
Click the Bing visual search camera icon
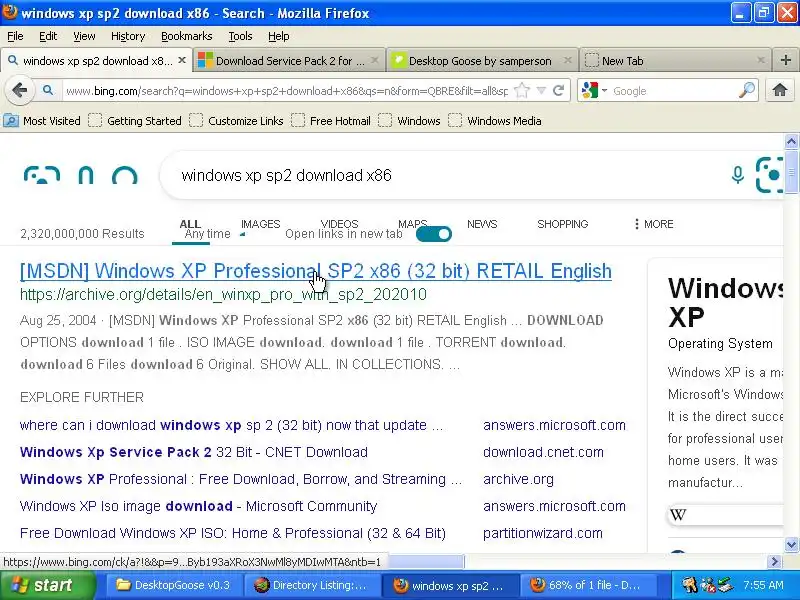click(769, 175)
